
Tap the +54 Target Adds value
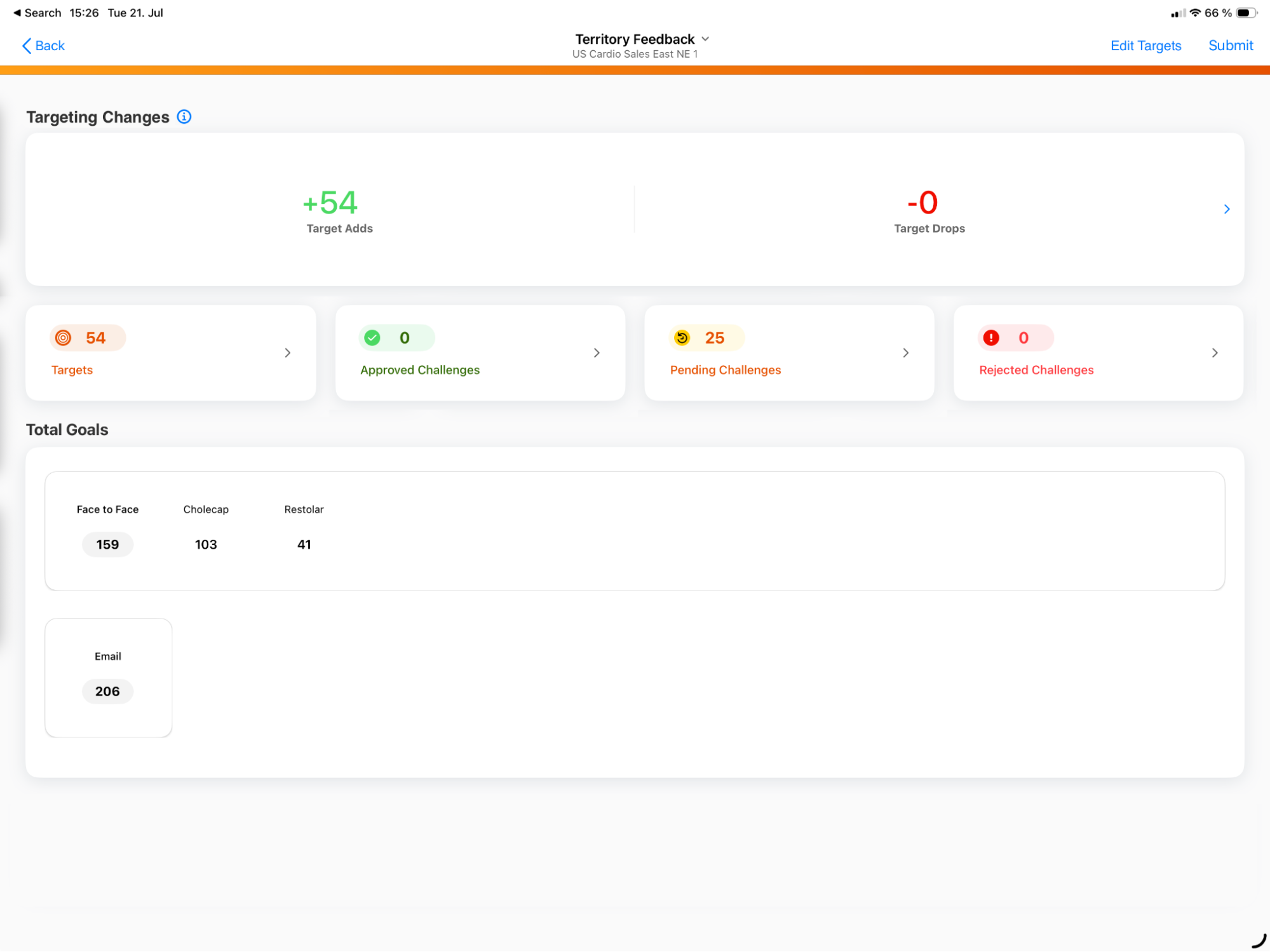pyautogui.click(x=330, y=203)
